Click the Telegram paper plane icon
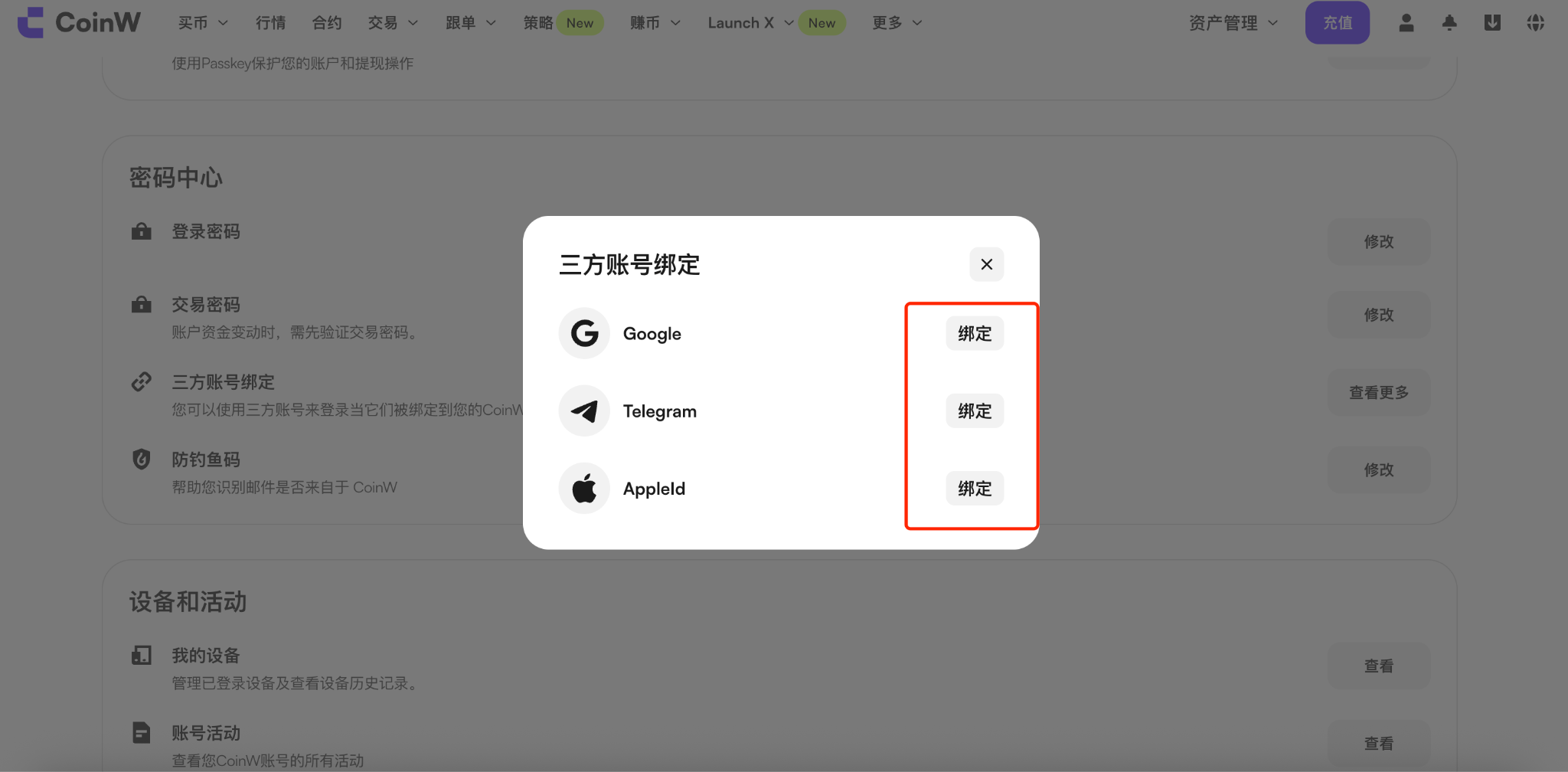1568x772 pixels. click(x=584, y=411)
